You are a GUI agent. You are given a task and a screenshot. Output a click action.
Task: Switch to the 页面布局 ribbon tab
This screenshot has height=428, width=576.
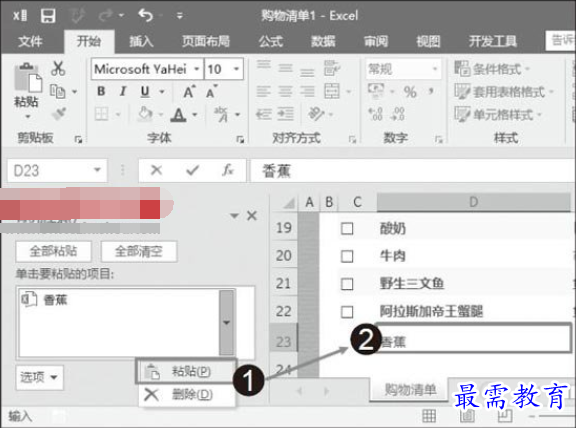click(206, 41)
